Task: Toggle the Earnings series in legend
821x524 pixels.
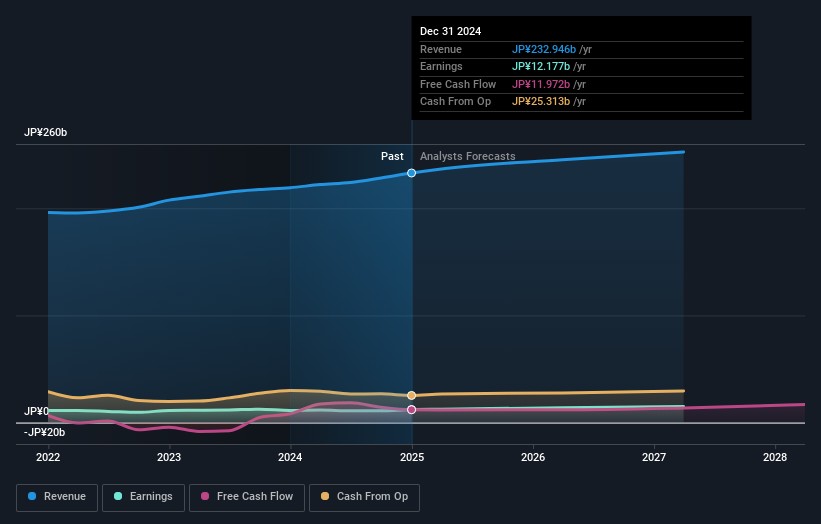Action: (143, 496)
